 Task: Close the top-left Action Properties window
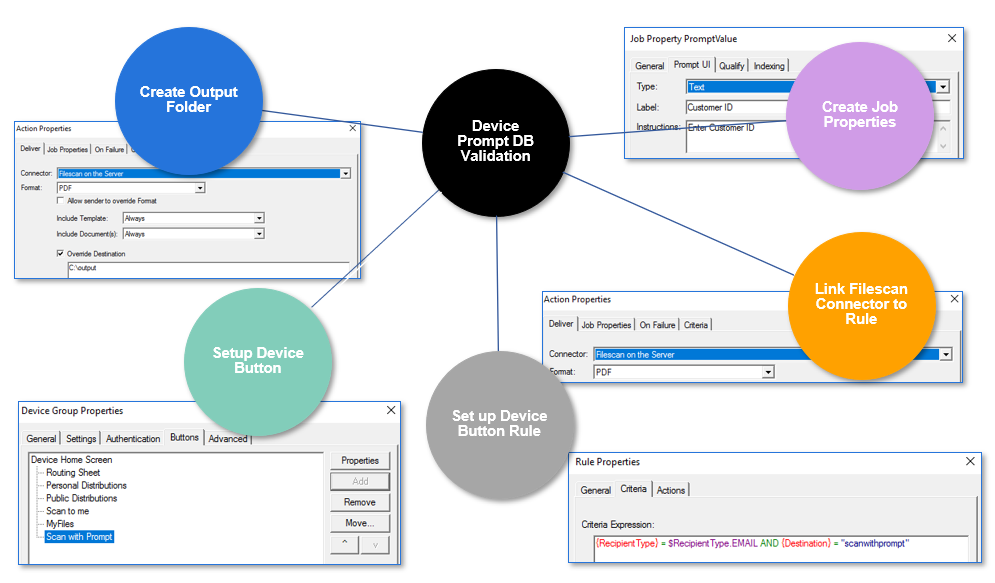(x=353, y=128)
